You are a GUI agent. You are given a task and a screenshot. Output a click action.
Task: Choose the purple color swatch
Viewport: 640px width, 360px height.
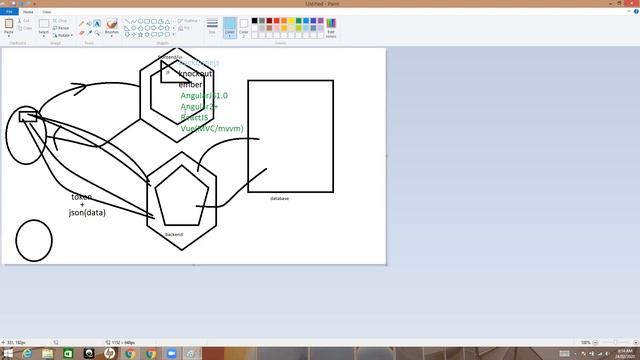[320, 20]
